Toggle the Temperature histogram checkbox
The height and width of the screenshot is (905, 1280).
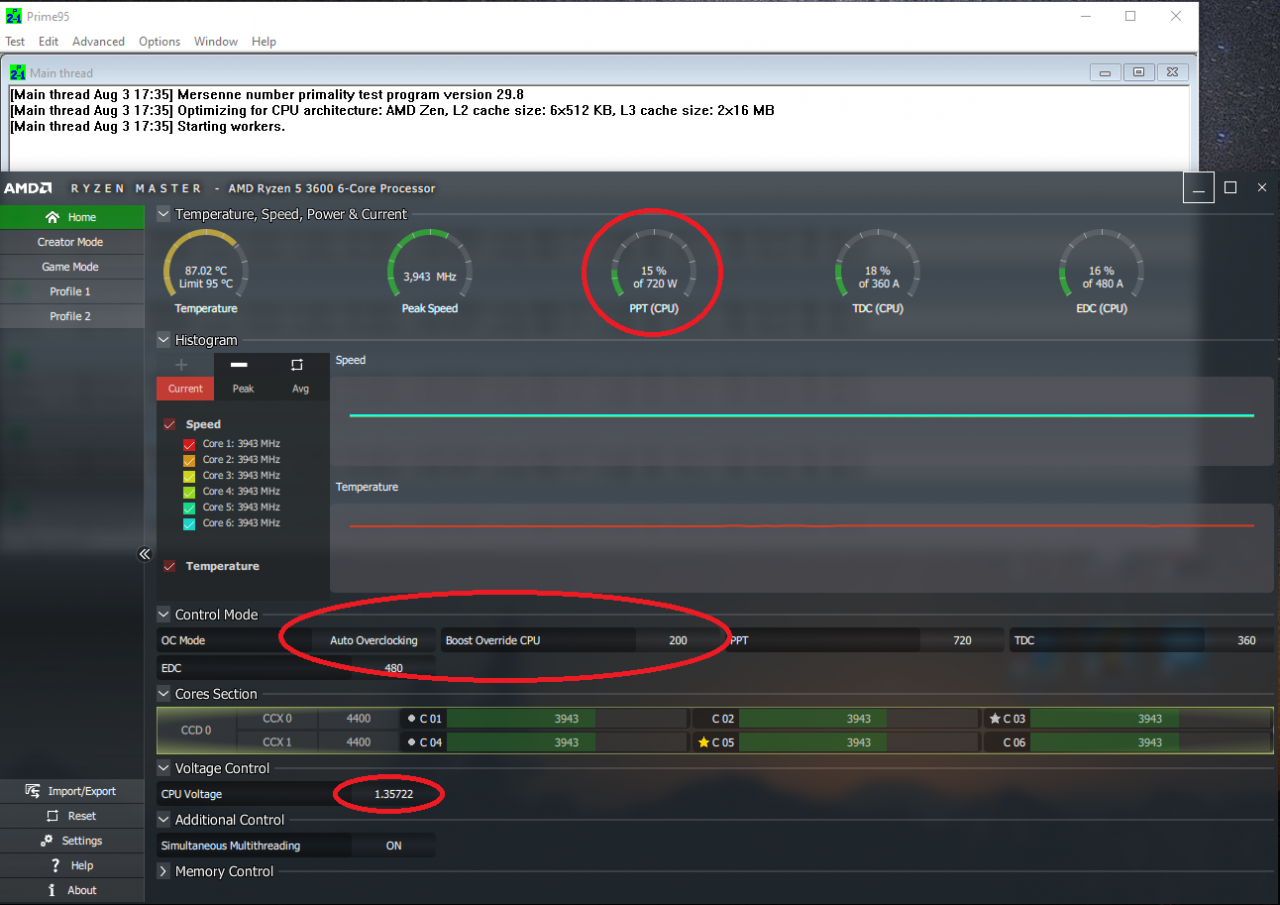[x=169, y=566]
